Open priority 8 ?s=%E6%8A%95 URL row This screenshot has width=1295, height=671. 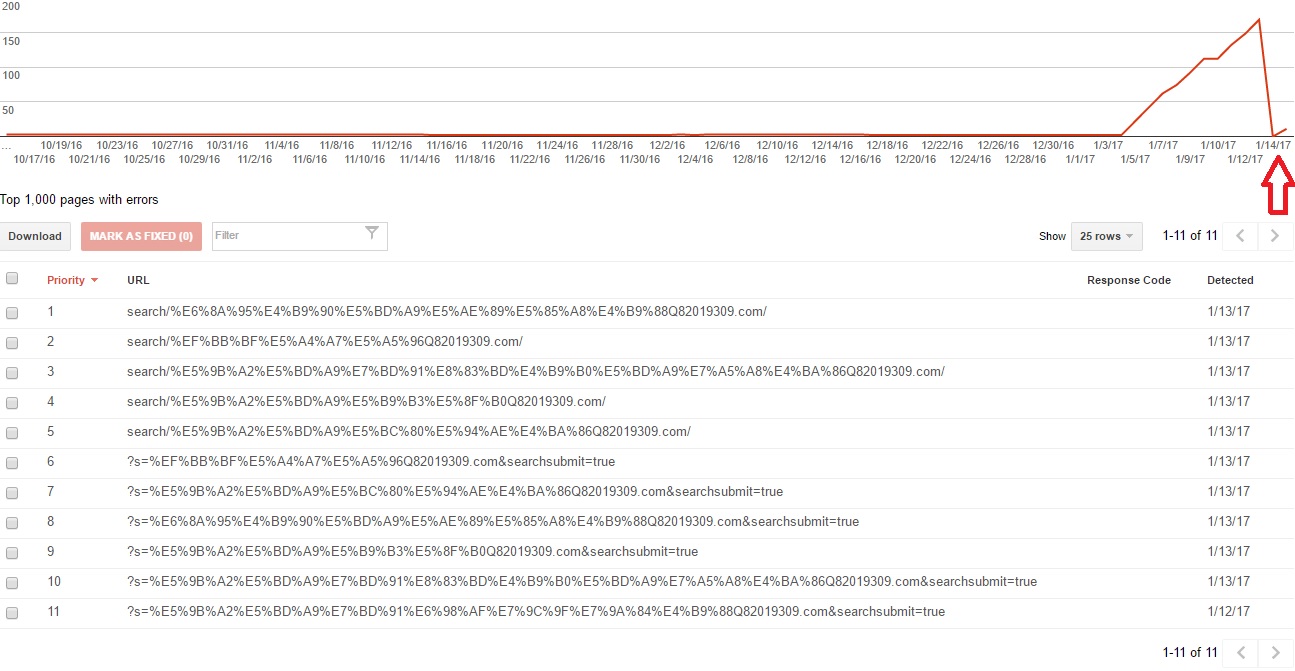[x=493, y=522]
